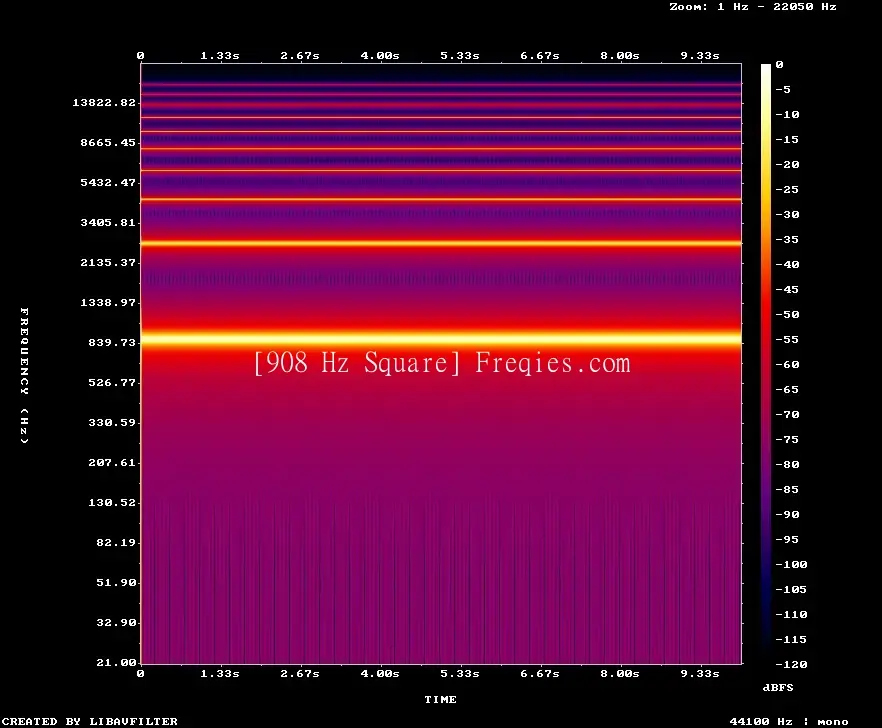
Task: Click the 9.33s label on the bottom time axis
Action: click(700, 673)
